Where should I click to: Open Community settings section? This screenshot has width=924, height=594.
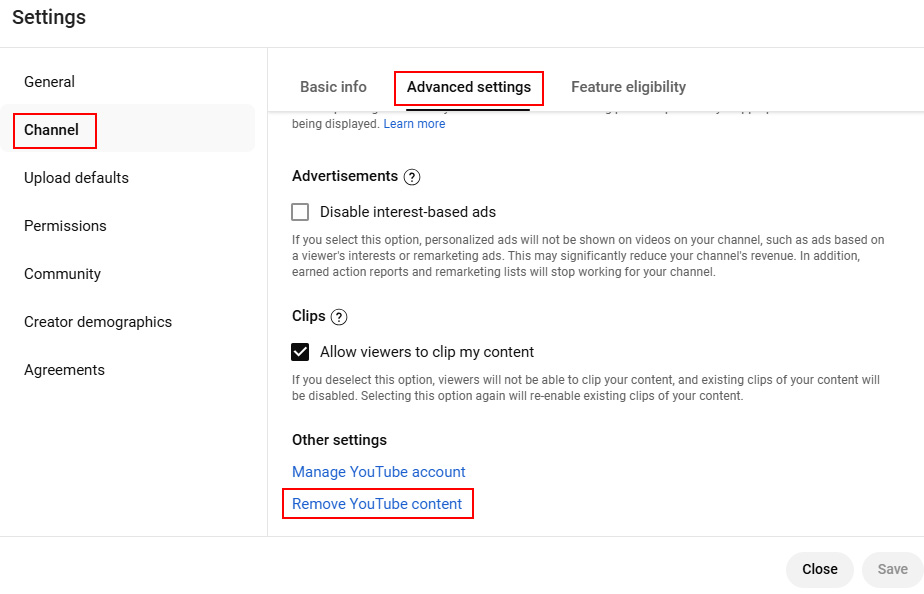62,274
